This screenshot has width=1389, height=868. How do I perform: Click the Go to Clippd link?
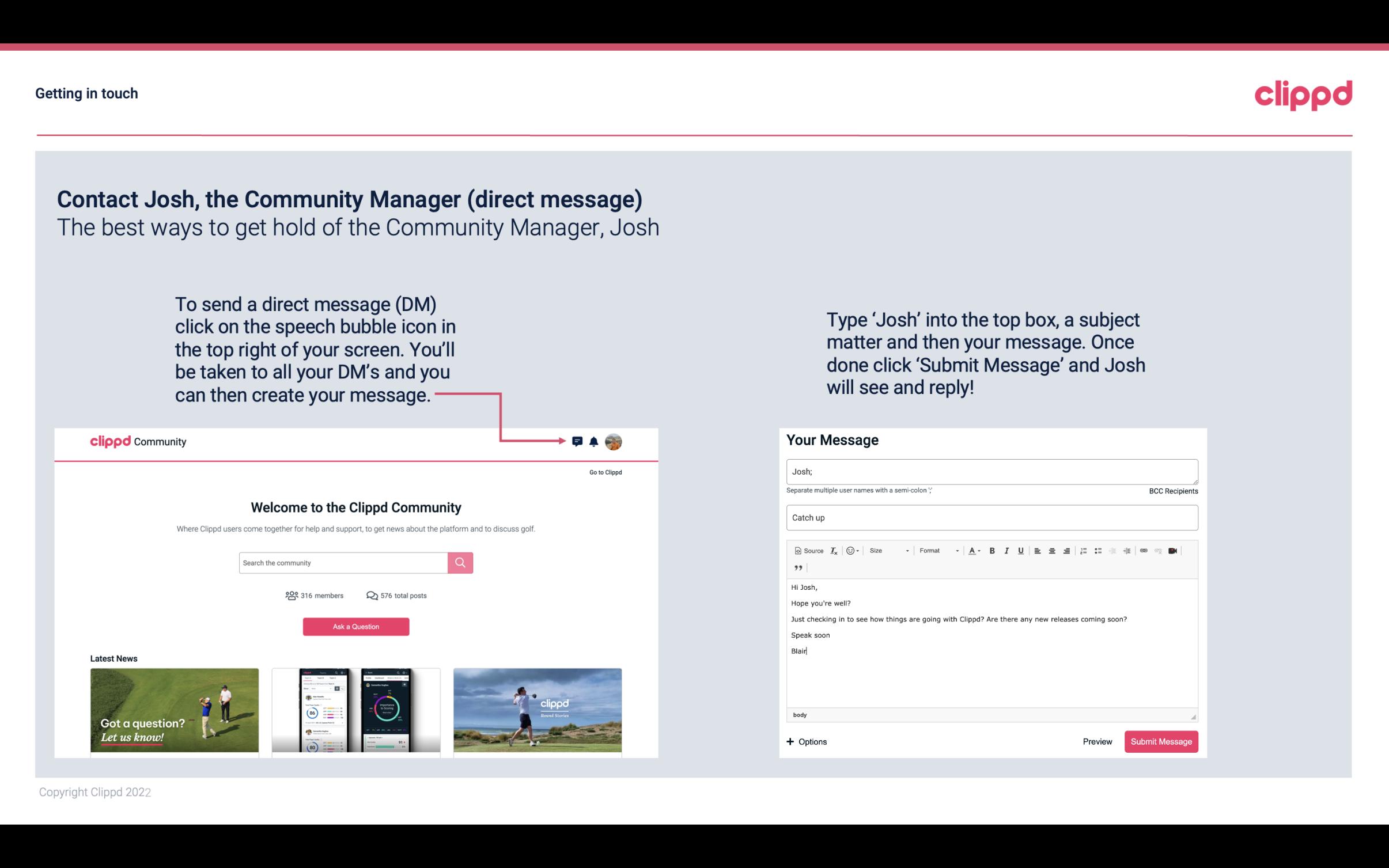click(x=604, y=472)
